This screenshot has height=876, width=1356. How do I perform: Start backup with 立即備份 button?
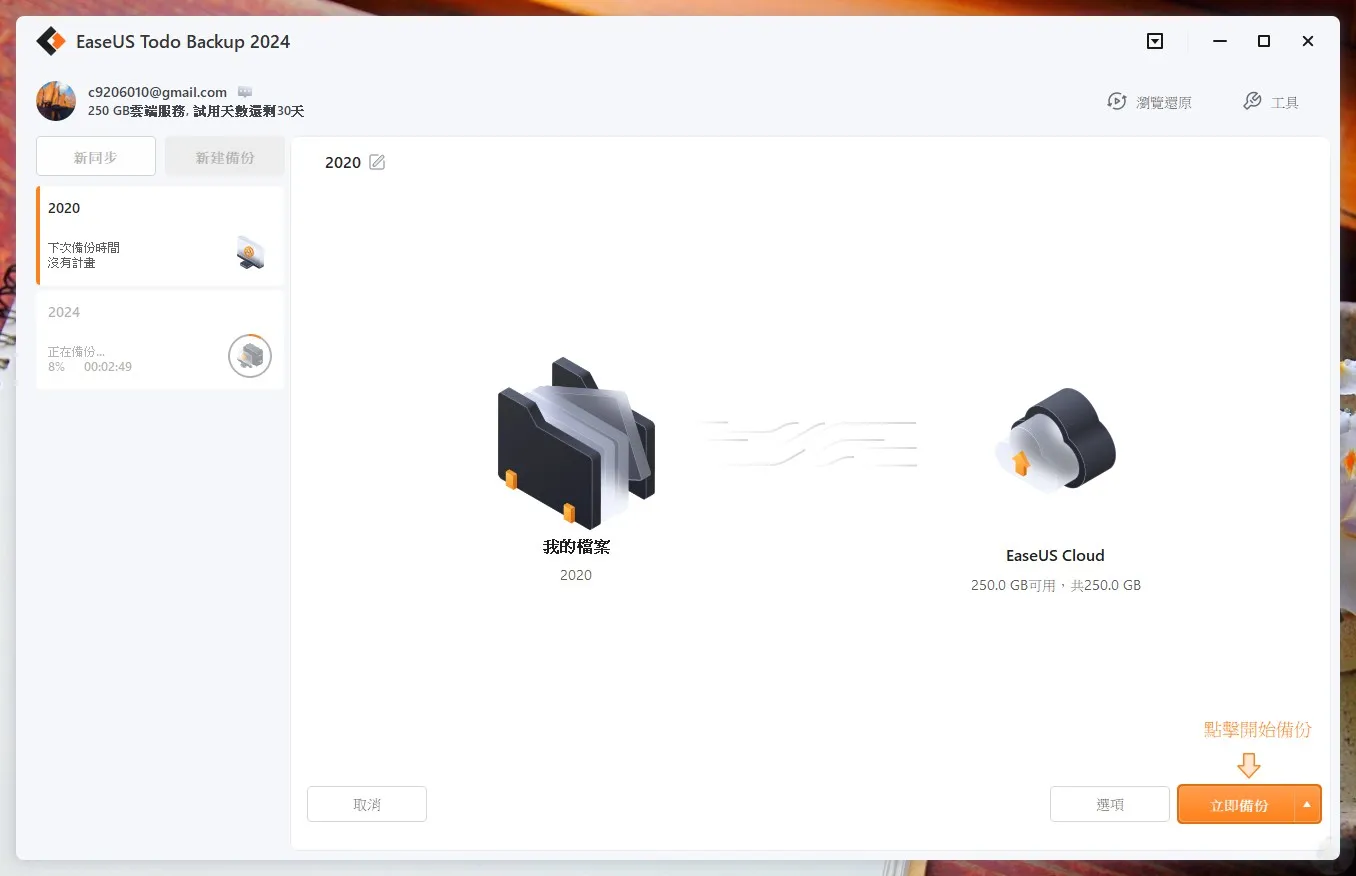[1236, 804]
